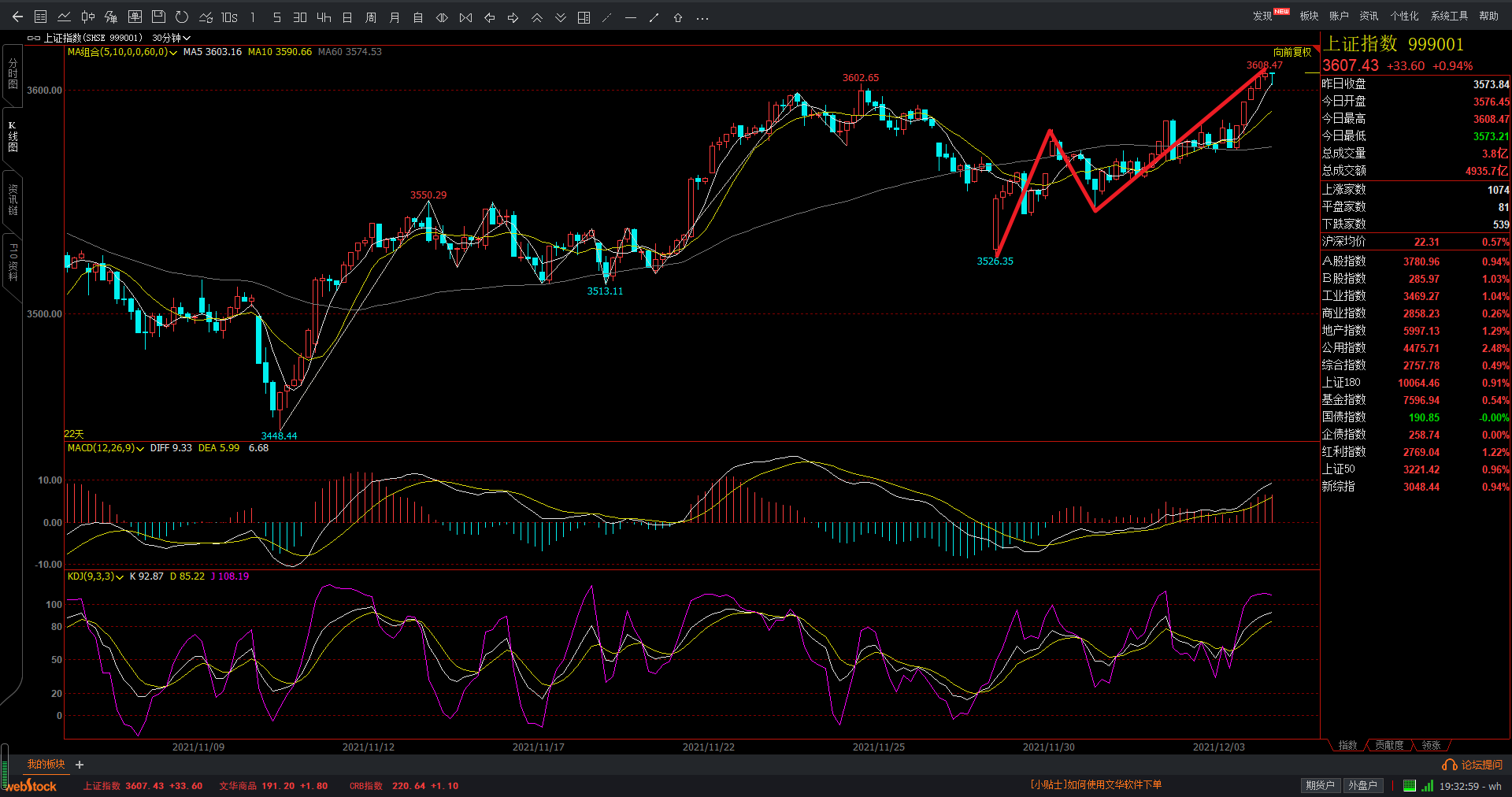Click the more options ellipsis icon
The height and width of the screenshot is (797, 1512).
[x=702, y=17]
